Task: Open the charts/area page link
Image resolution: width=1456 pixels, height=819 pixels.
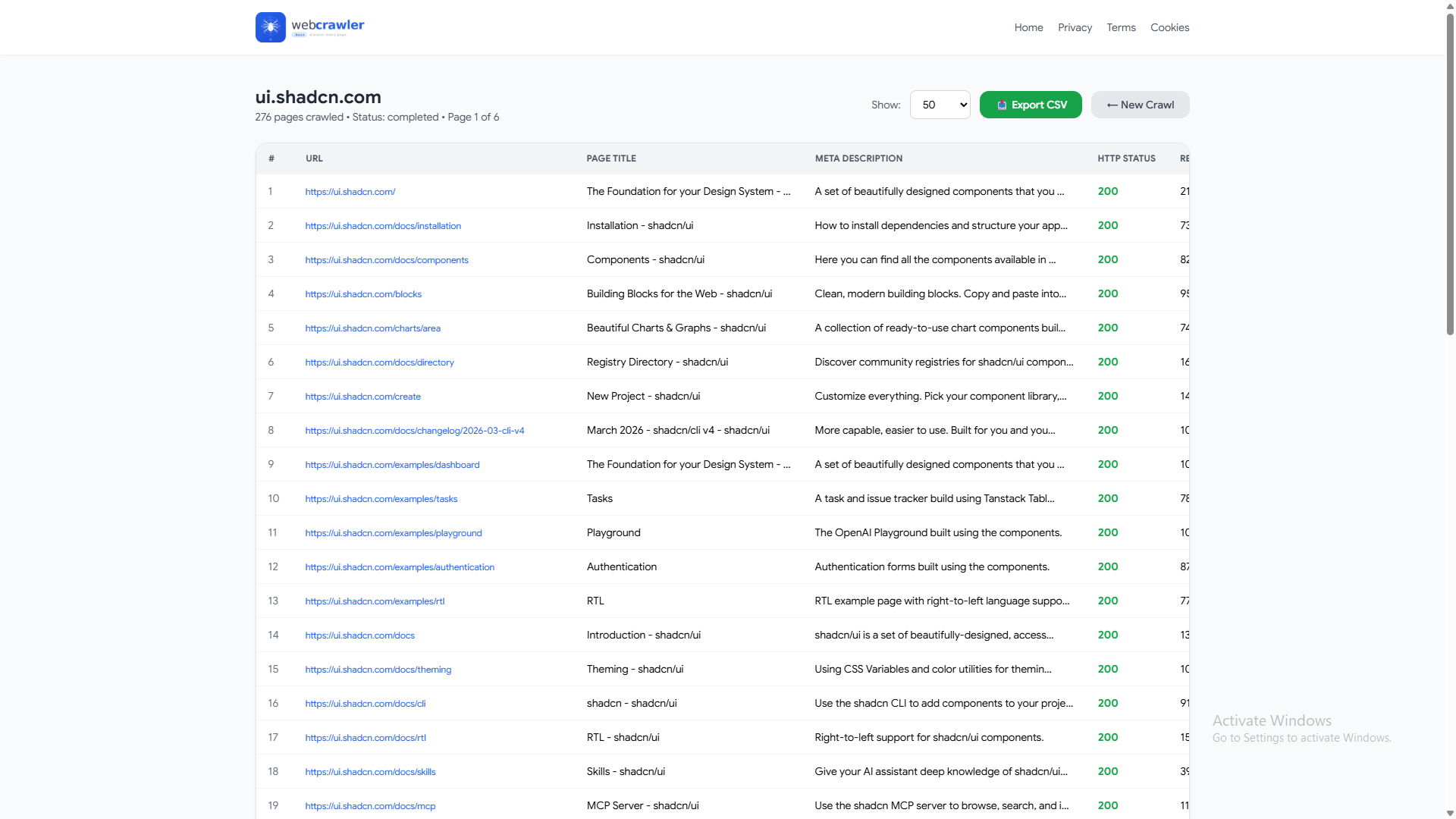Action: click(372, 328)
